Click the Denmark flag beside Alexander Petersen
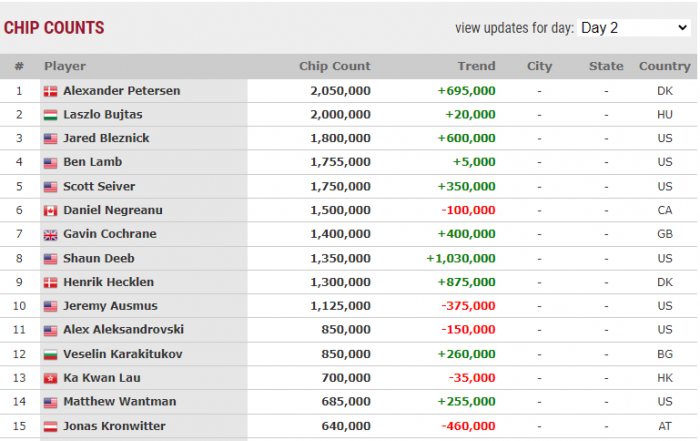700x441 pixels. coord(50,92)
